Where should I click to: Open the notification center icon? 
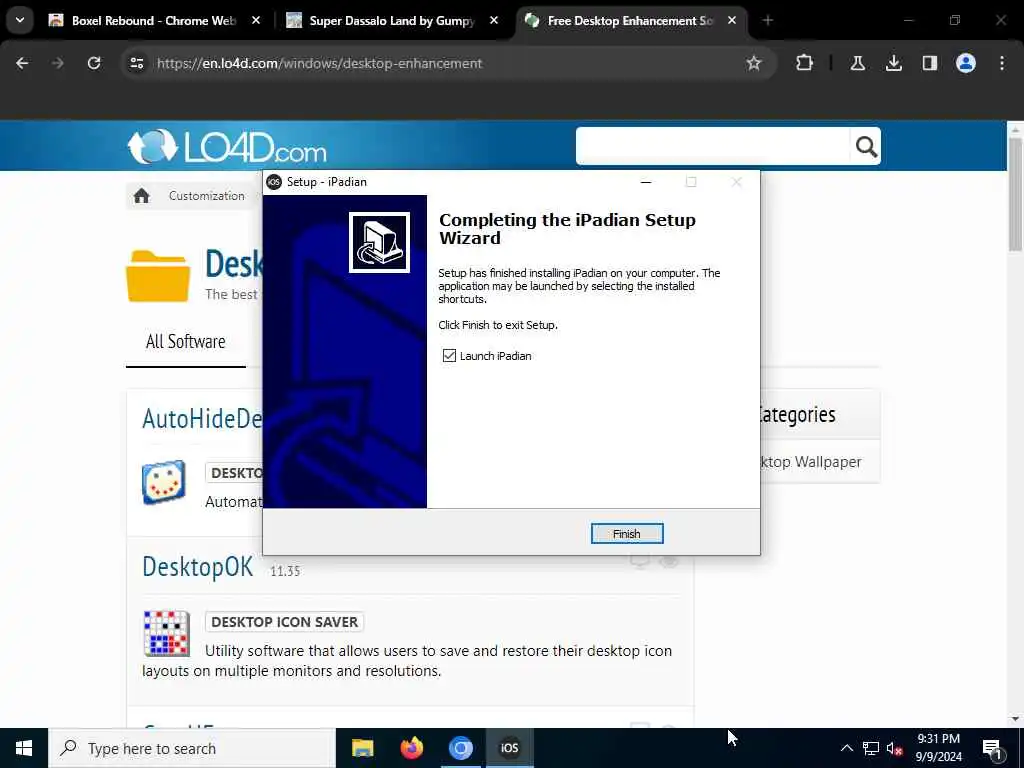[993, 748]
